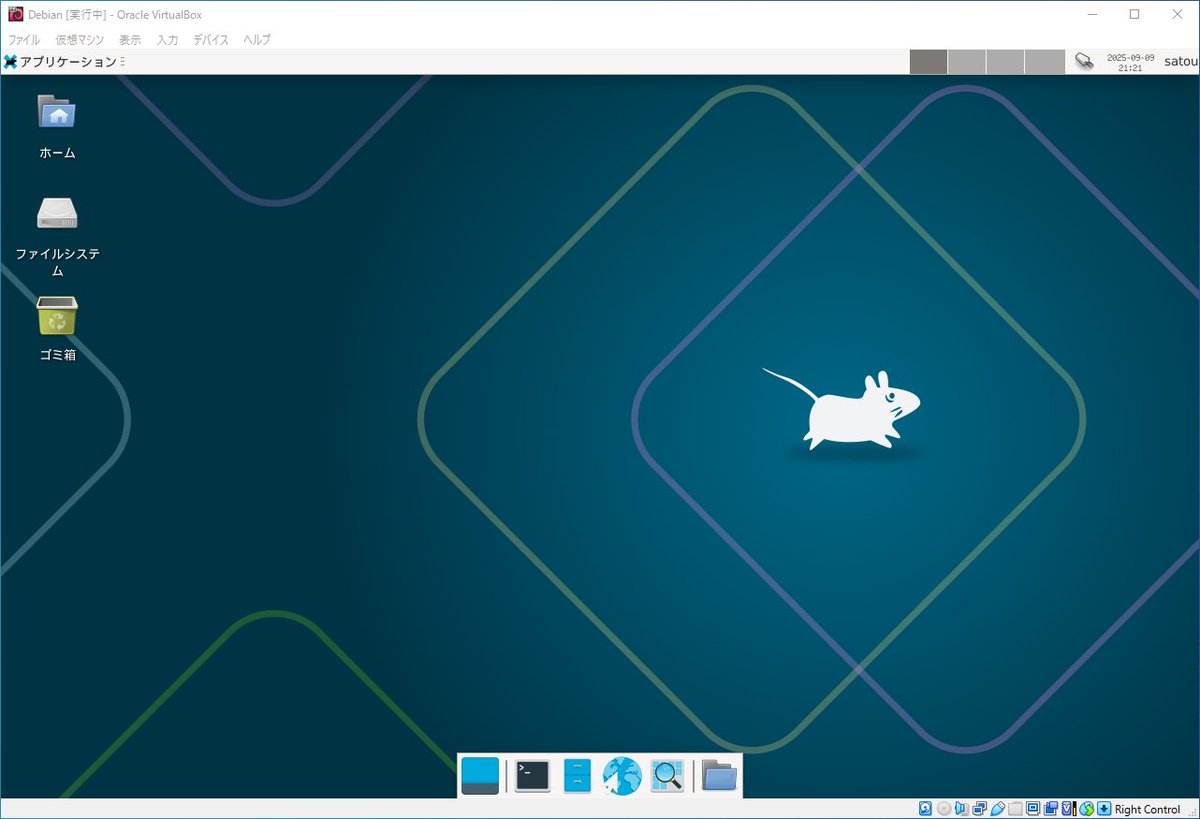Image resolution: width=1200 pixels, height=819 pixels.
Task: Open the 仮想マシン menu
Action: [79, 40]
